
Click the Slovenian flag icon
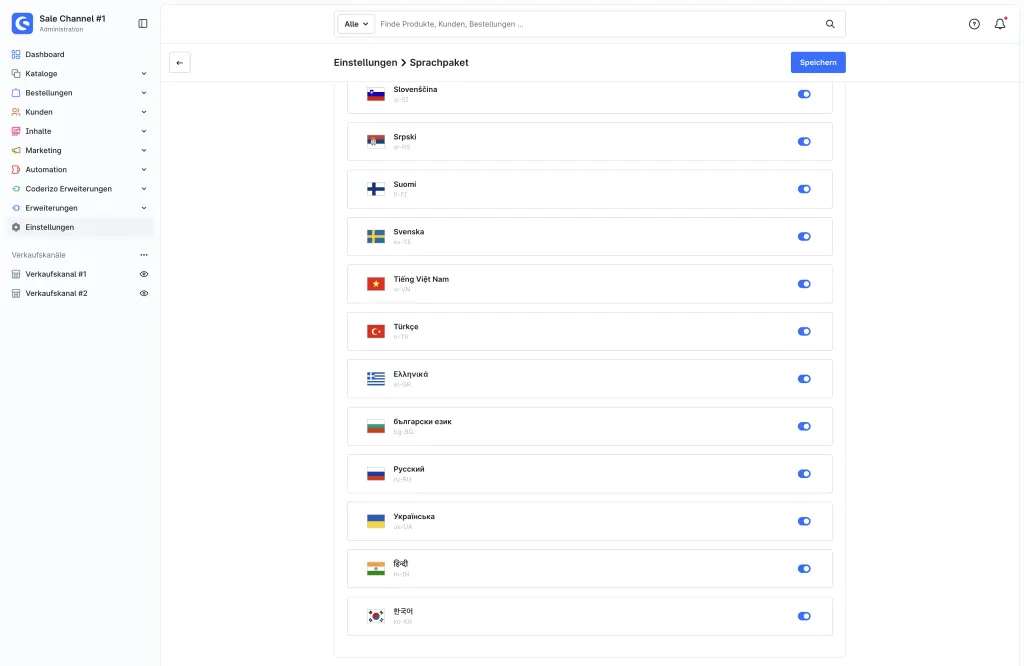(x=376, y=95)
